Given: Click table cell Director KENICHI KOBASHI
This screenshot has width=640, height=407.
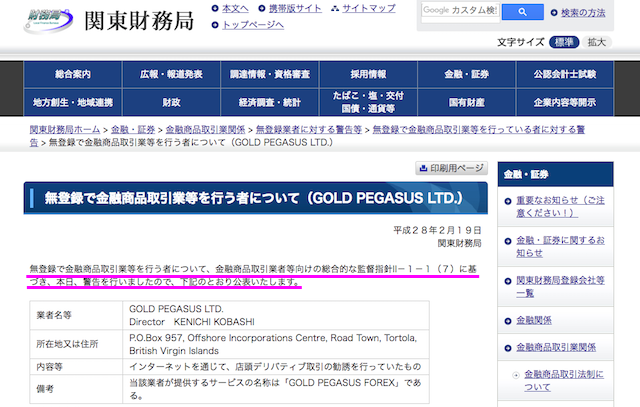Looking at the screenshot, I should pos(192,322).
